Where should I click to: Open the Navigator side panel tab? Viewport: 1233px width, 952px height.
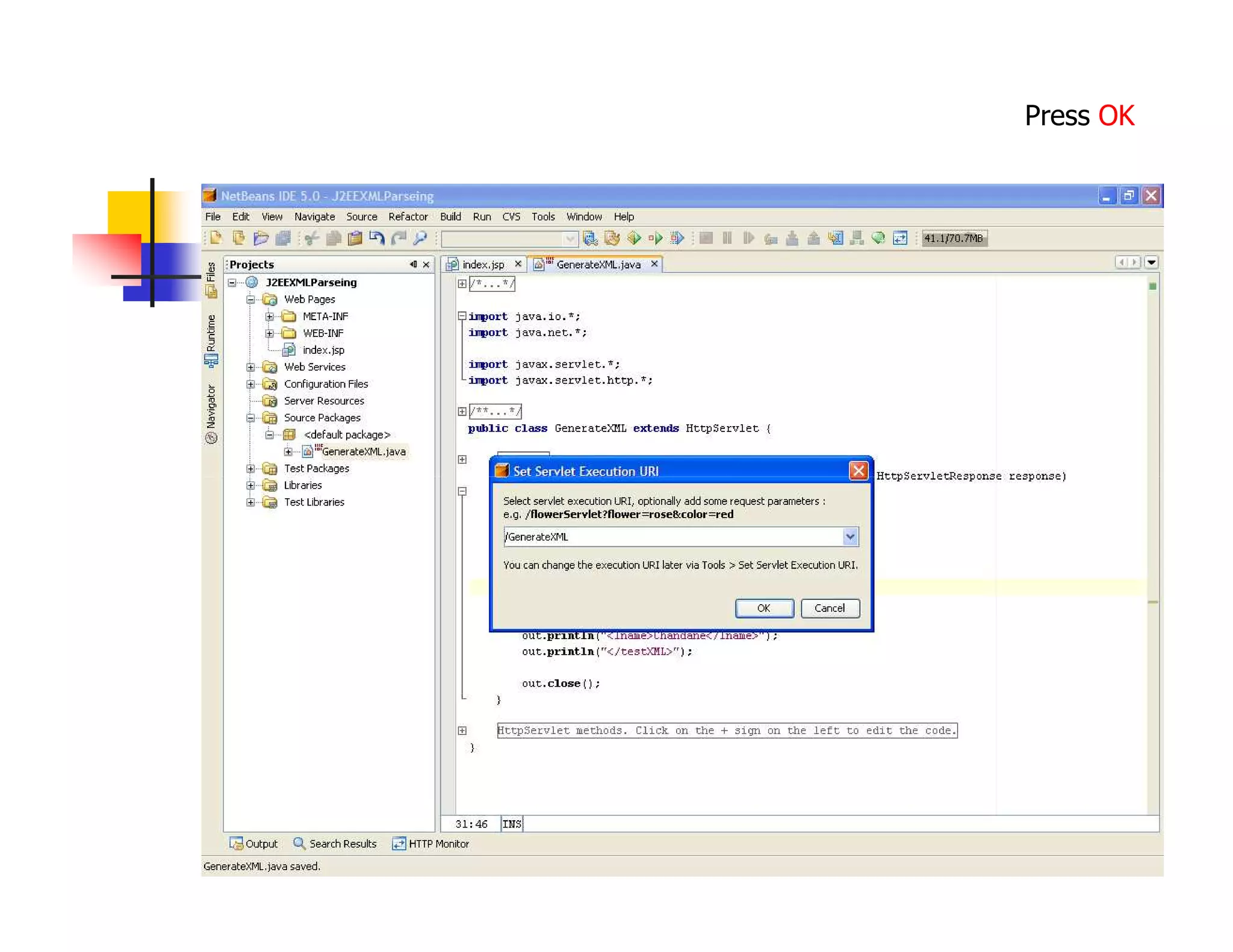(211, 414)
